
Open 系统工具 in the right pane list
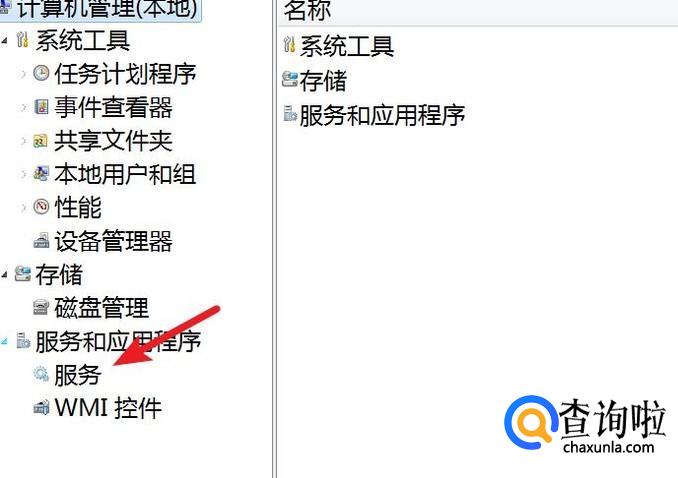[x=347, y=46]
